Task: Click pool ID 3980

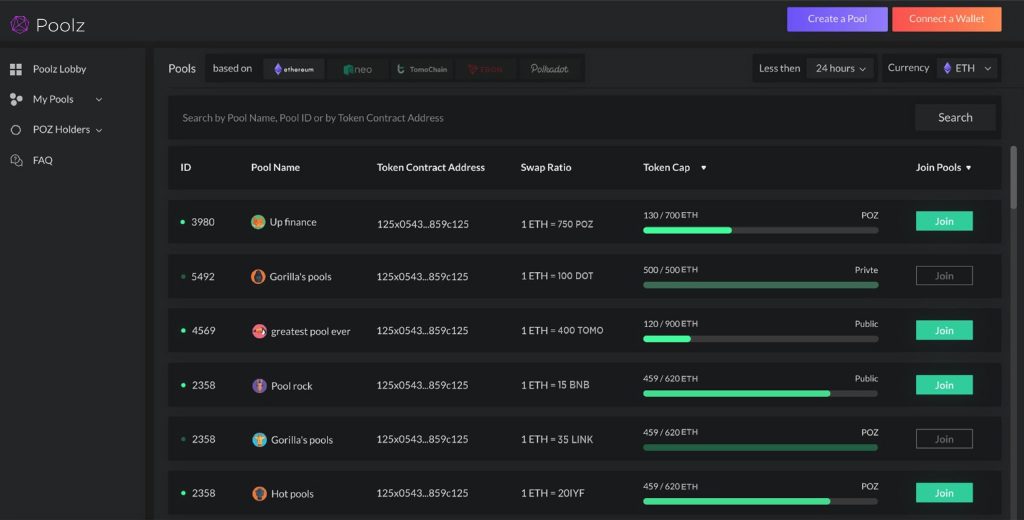Action: tap(203, 222)
